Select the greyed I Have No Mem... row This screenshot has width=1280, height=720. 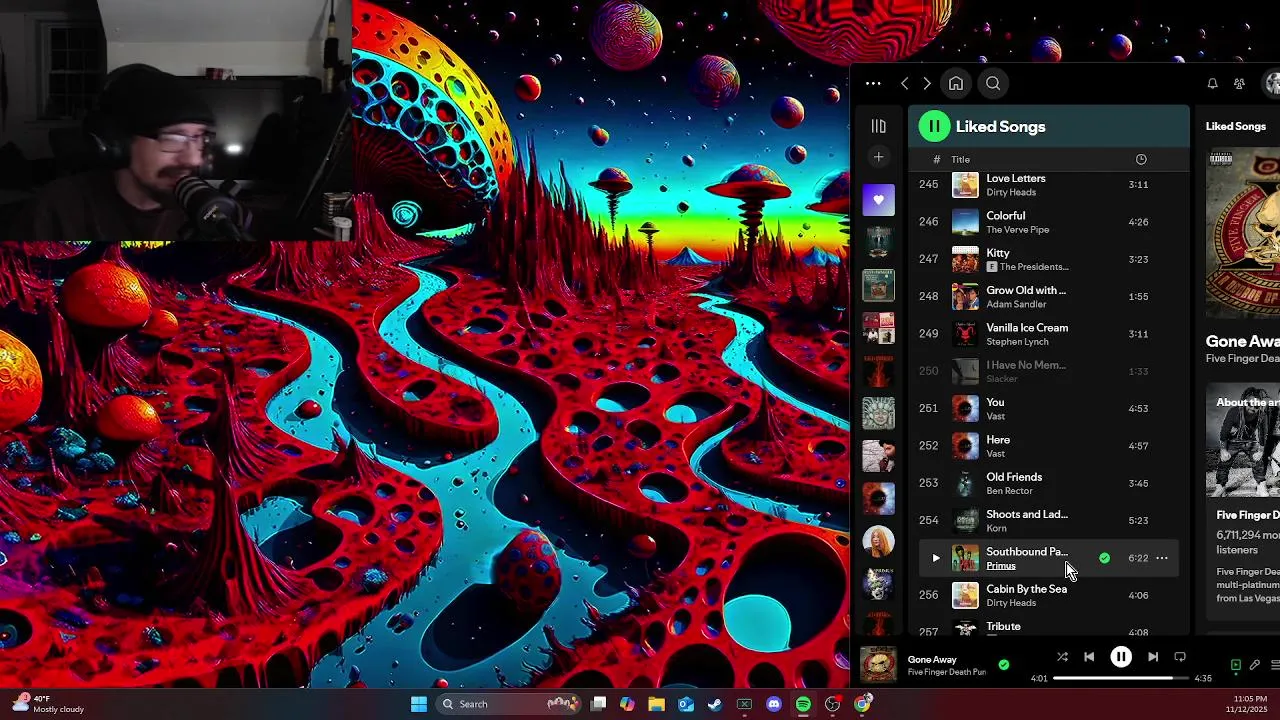pyautogui.click(x=1048, y=371)
